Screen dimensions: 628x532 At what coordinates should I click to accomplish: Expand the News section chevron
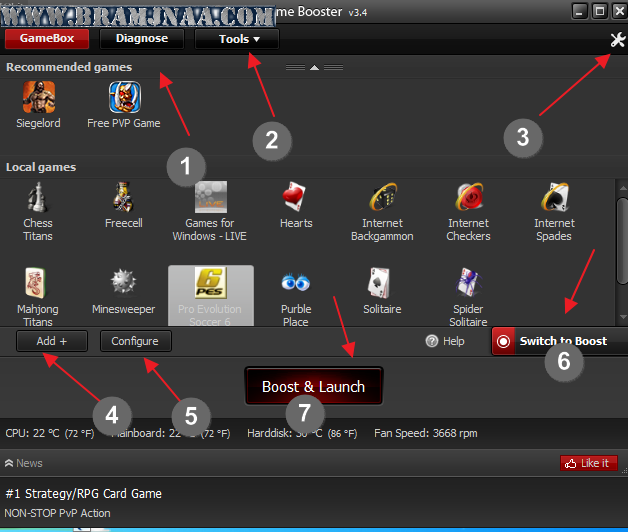[x=9, y=463]
